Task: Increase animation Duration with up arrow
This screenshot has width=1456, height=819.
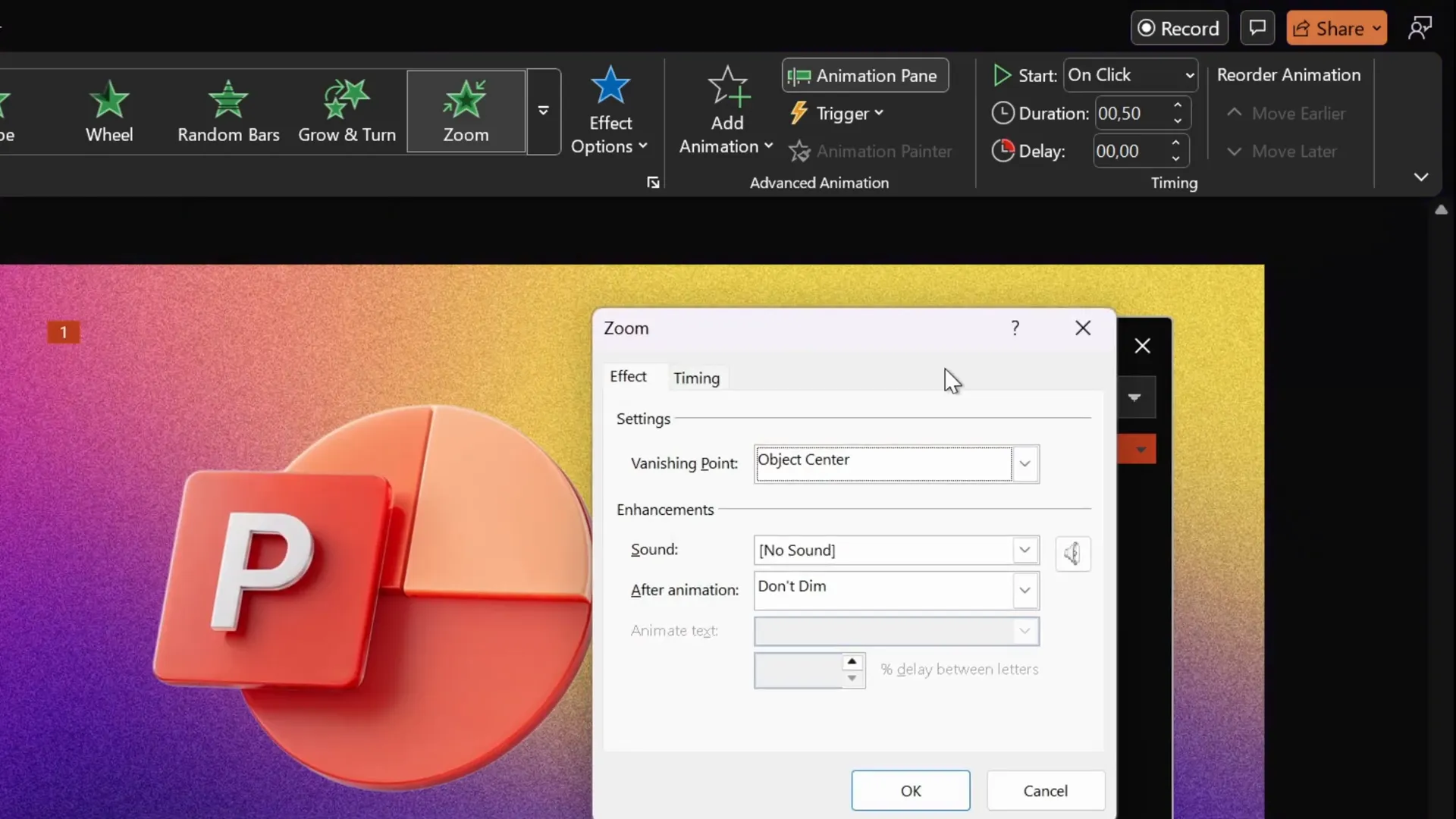Action: pos(1178,105)
